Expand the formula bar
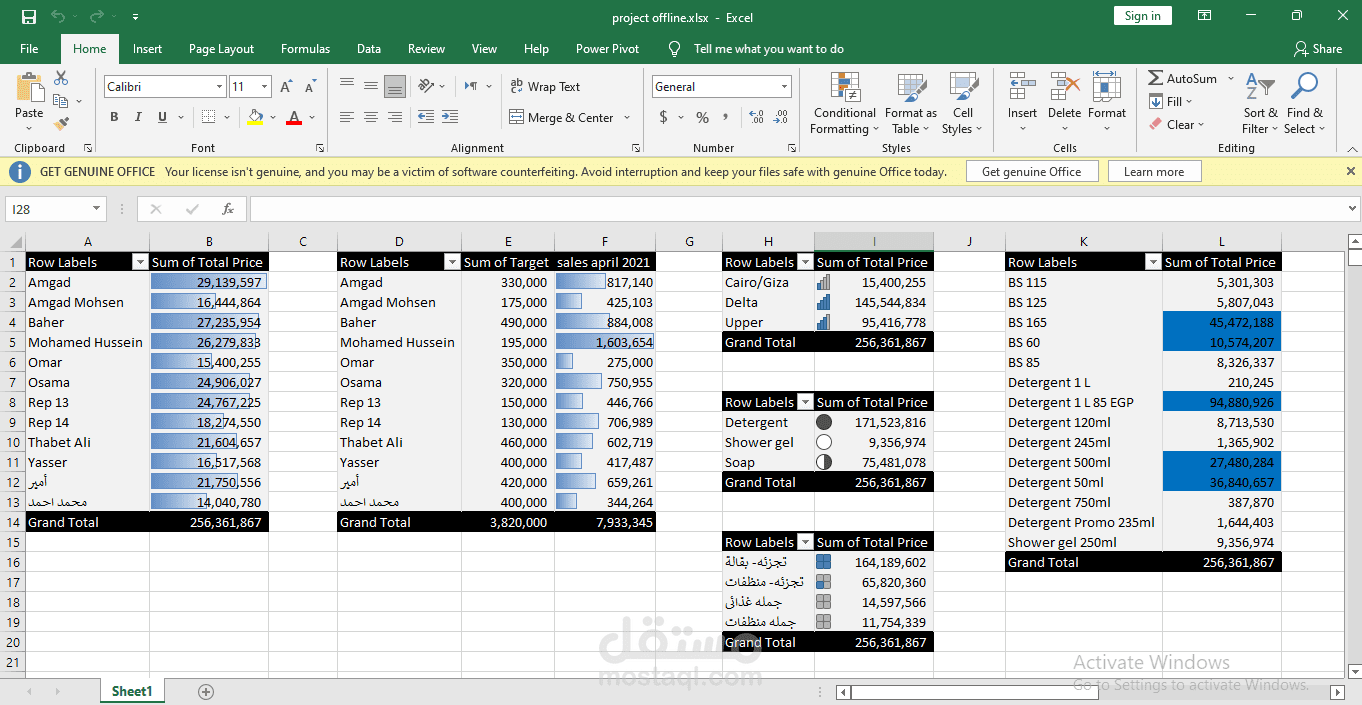1362x705 pixels. pyautogui.click(x=1352, y=209)
